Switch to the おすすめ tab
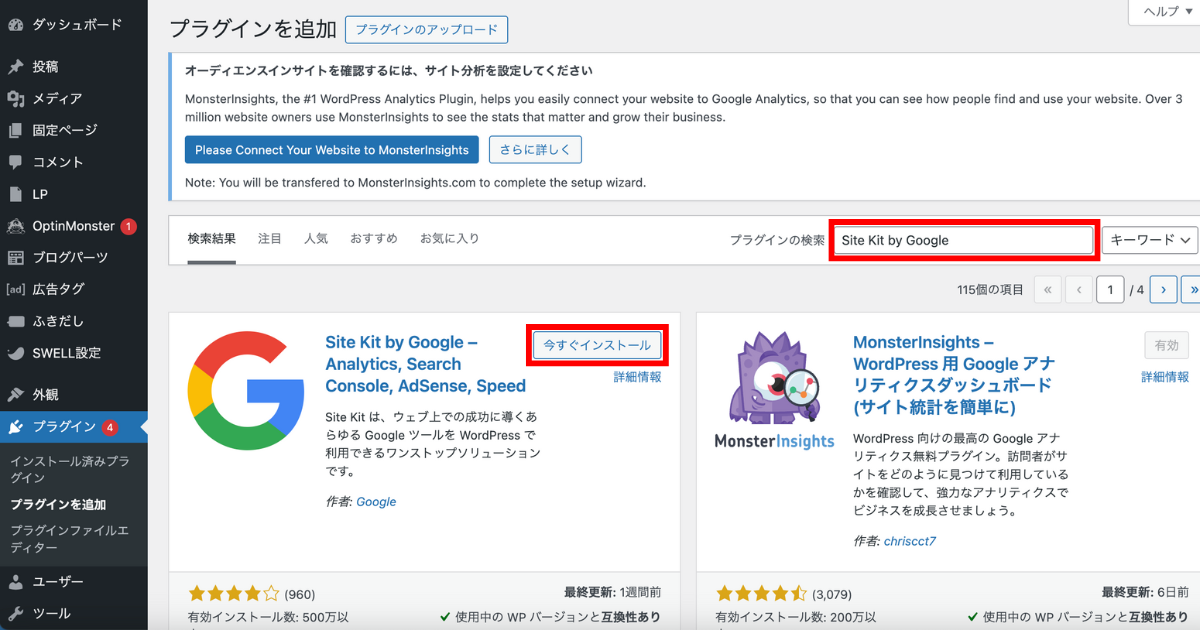This screenshot has height=630, width=1200. (x=374, y=239)
